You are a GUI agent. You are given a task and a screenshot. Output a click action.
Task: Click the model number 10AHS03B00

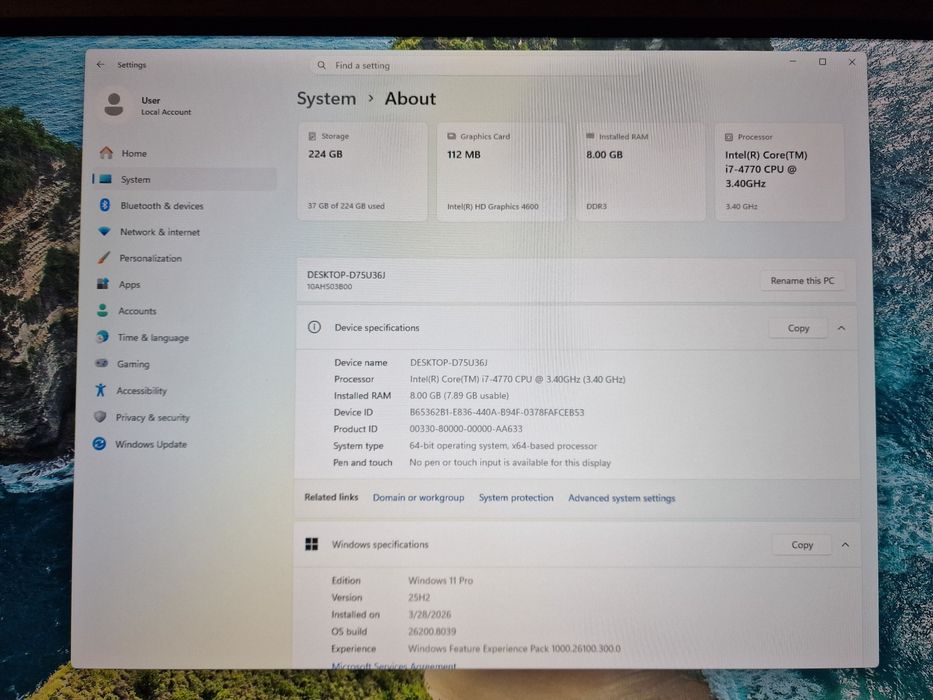click(329, 286)
